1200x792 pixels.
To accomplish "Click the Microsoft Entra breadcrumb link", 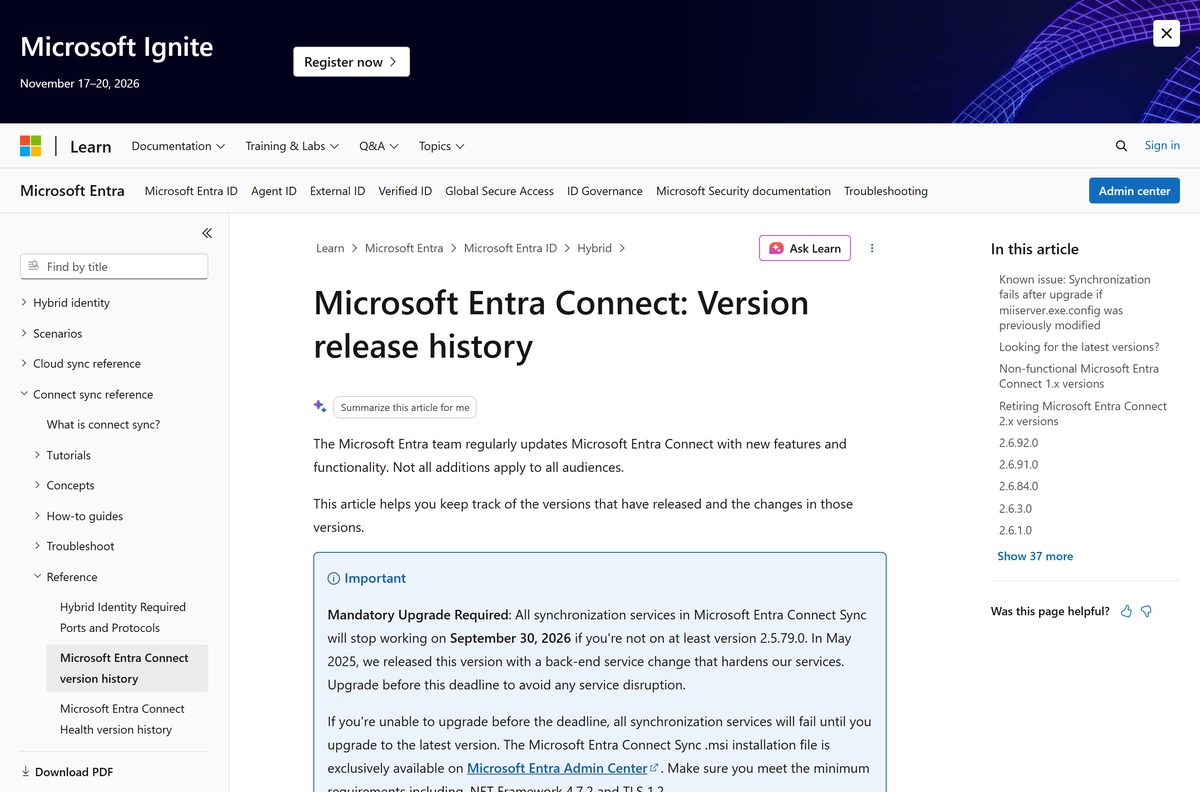I will click(404, 248).
